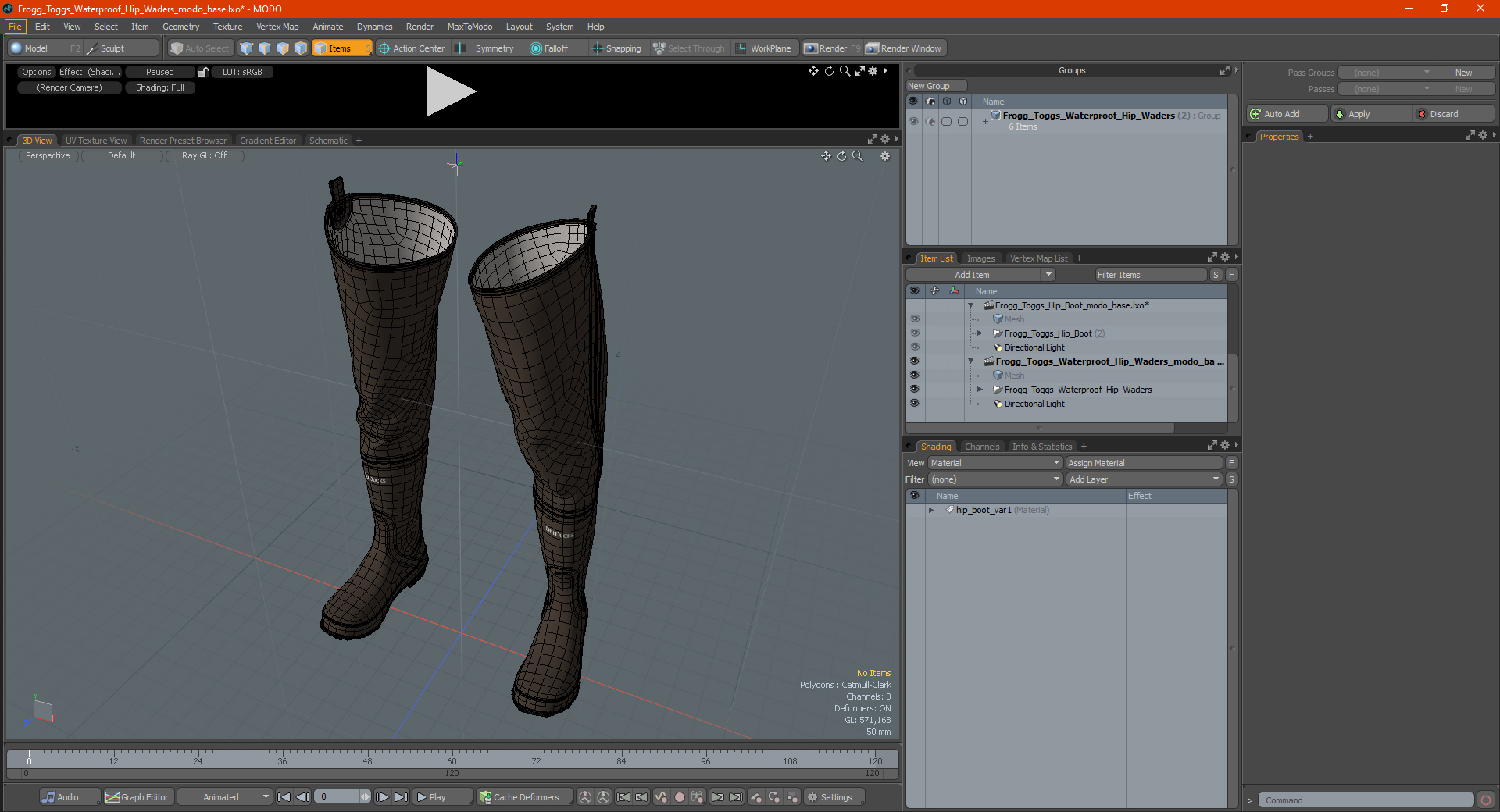The width and height of the screenshot is (1500, 812).
Task: Open Action Center options
Action: [412, 48]
